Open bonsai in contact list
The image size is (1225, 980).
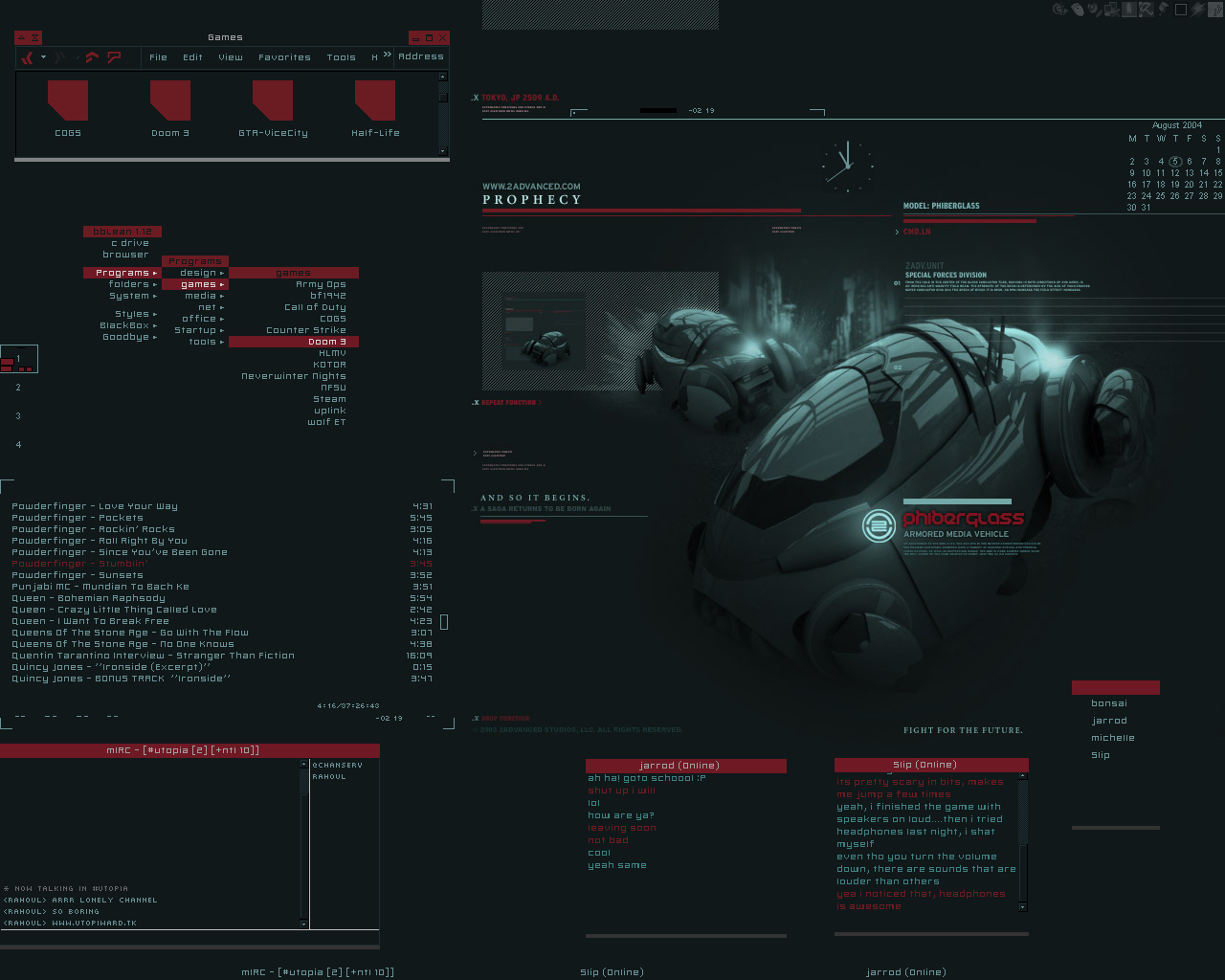point(1109,703)
